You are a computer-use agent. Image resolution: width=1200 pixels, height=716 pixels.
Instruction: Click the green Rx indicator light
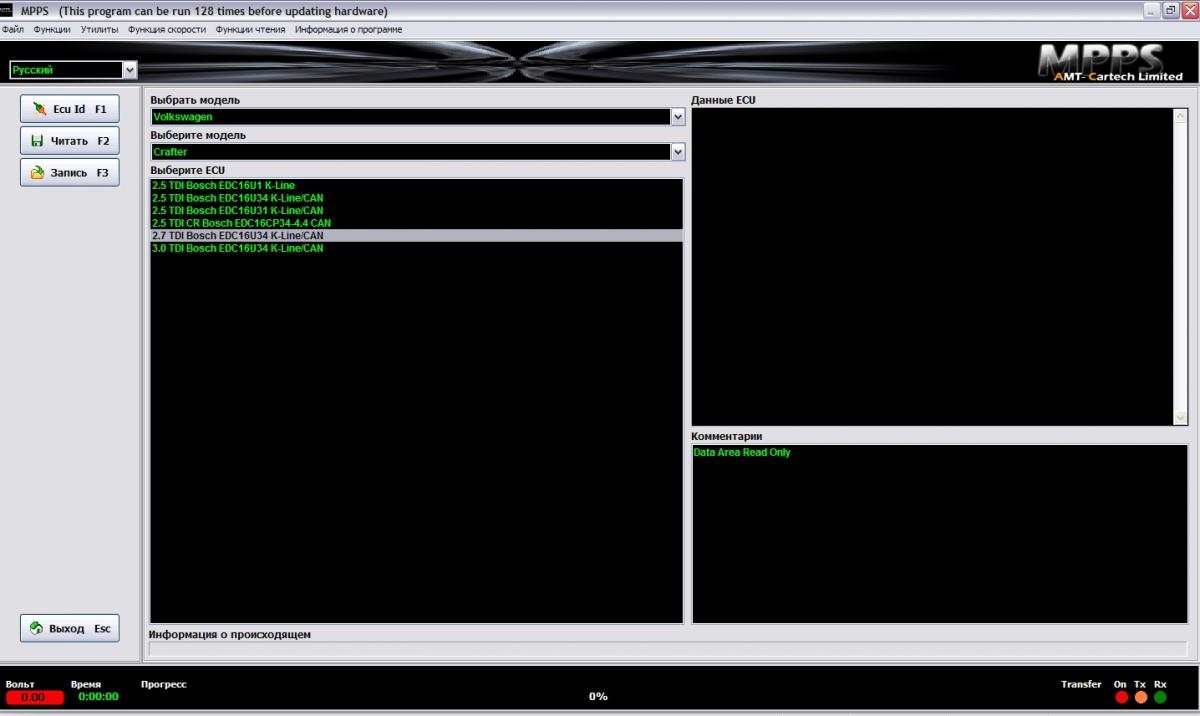[x=1160, y=697]
